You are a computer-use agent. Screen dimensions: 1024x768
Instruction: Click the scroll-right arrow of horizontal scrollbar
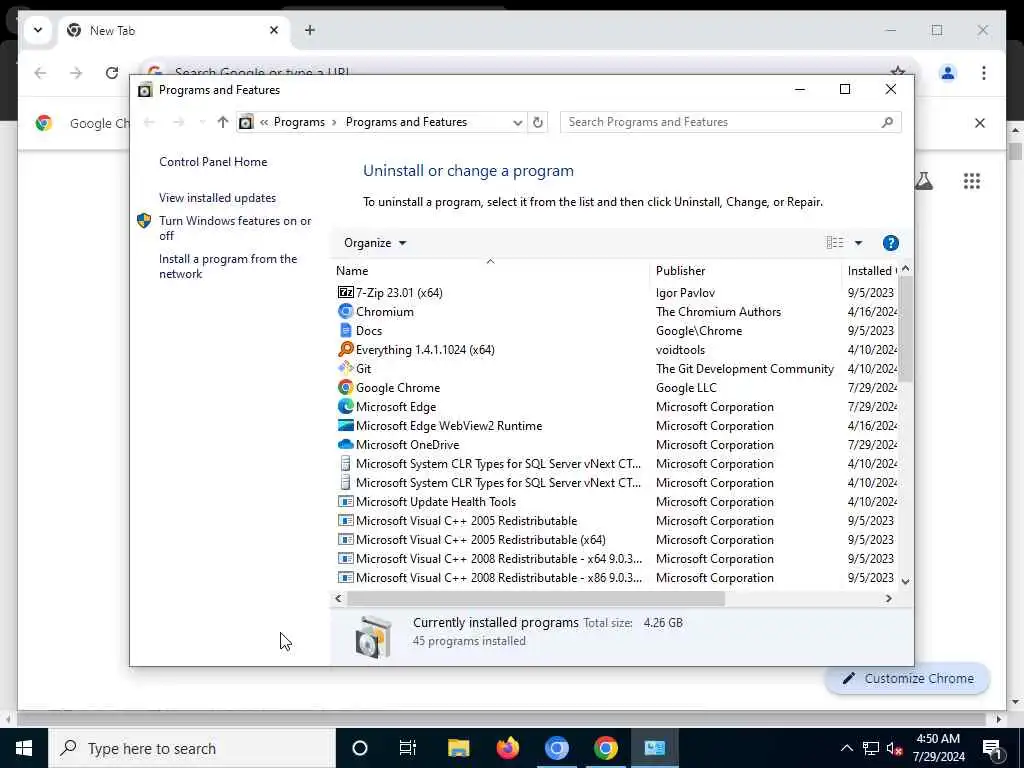pyautogui.click(x=889, y=598)
